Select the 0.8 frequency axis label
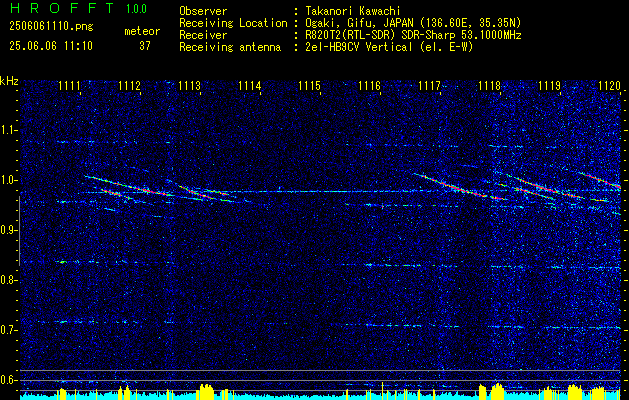The height and width of the screenshot is (400, 629). pyautogui.click(x=7, y=280)
